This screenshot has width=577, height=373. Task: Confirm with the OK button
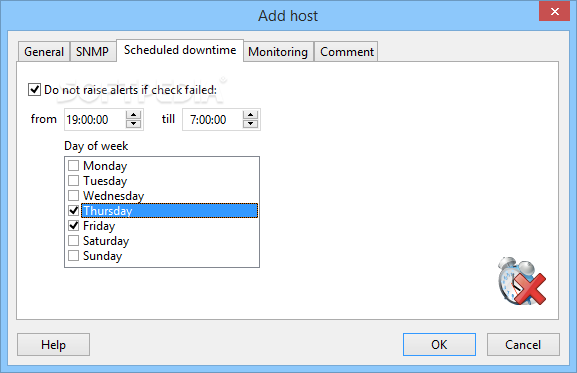click(439, 345)
